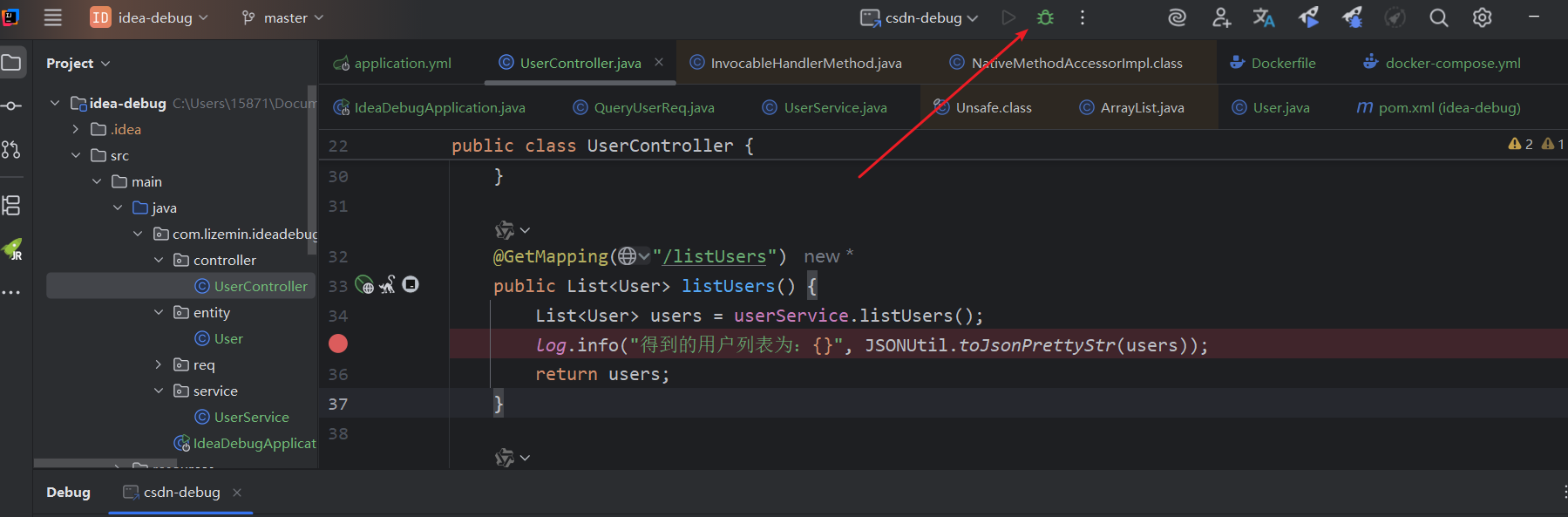Open IDE settings gear icon
1568x517 pixels.
(1482, 17)
